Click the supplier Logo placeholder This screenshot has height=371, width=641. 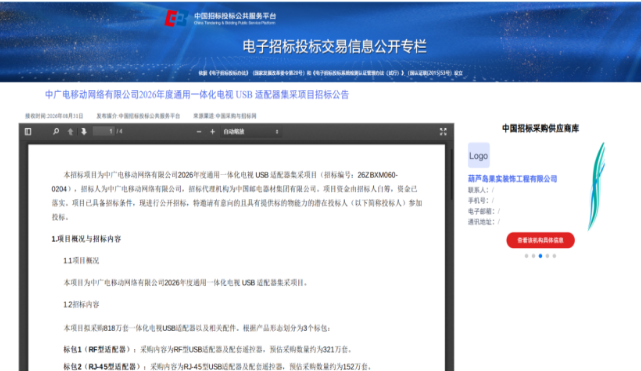click(479, 156)
